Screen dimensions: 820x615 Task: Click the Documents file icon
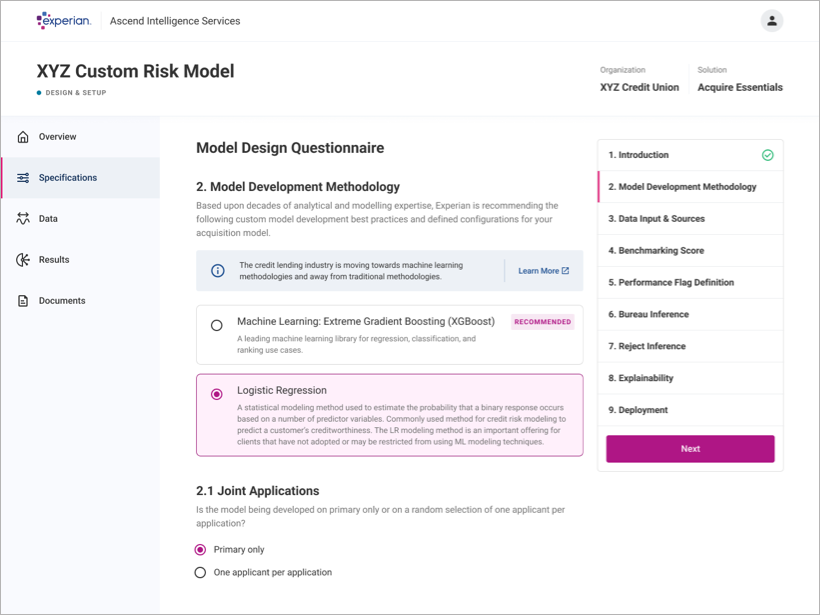pos(23,301)
